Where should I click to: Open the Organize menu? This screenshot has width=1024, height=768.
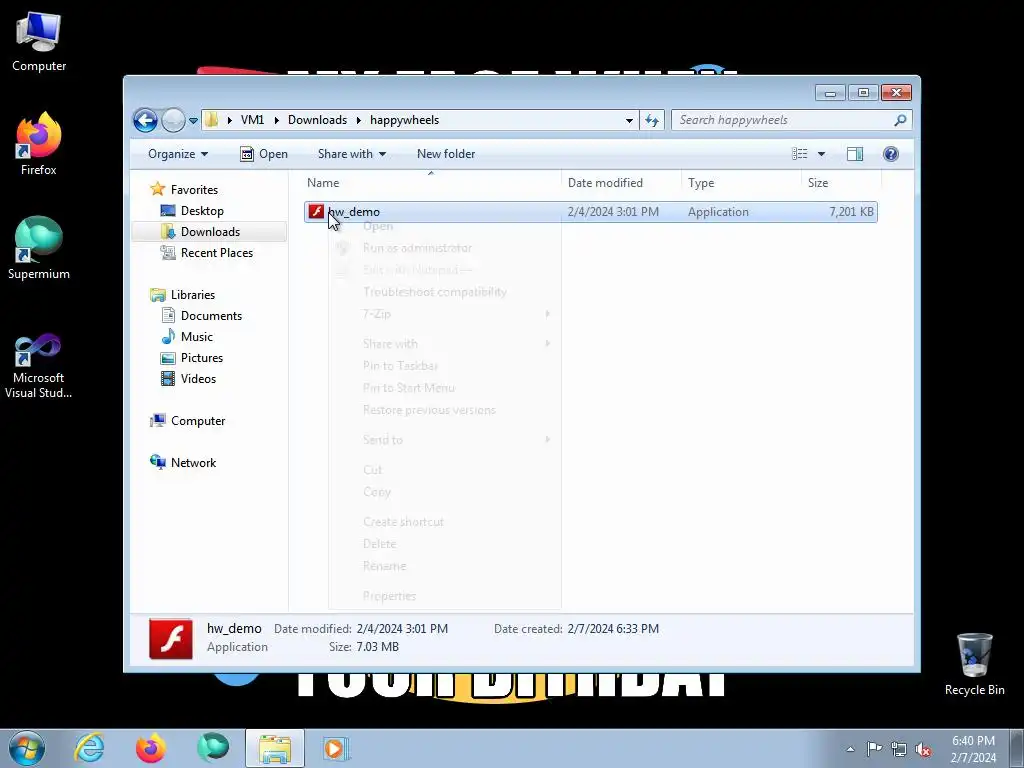pyautogui.click(x=178, y=154)
